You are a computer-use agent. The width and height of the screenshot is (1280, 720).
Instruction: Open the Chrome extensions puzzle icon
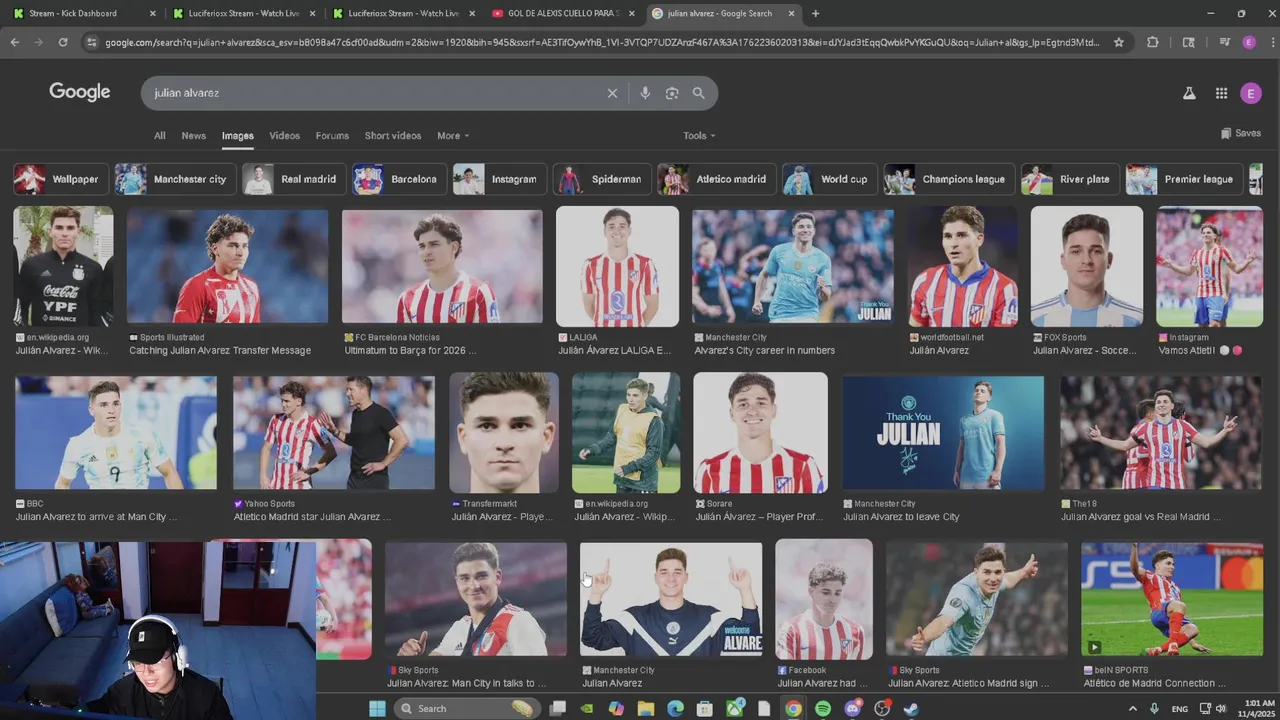(1153, 42)
